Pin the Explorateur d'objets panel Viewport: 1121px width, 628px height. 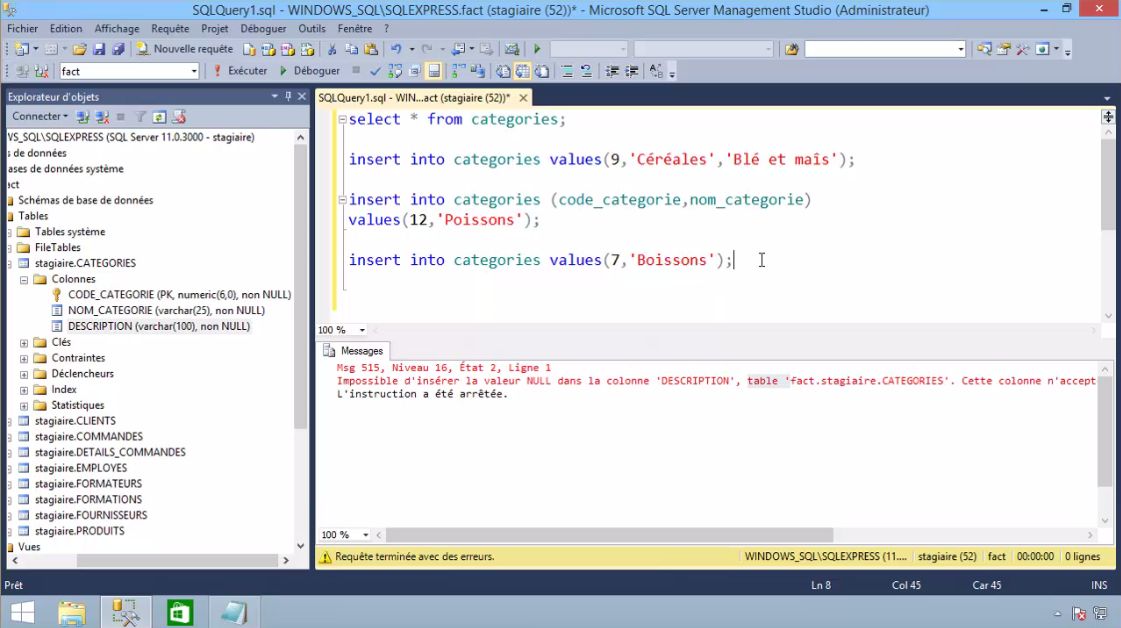[x=288, y=96]
